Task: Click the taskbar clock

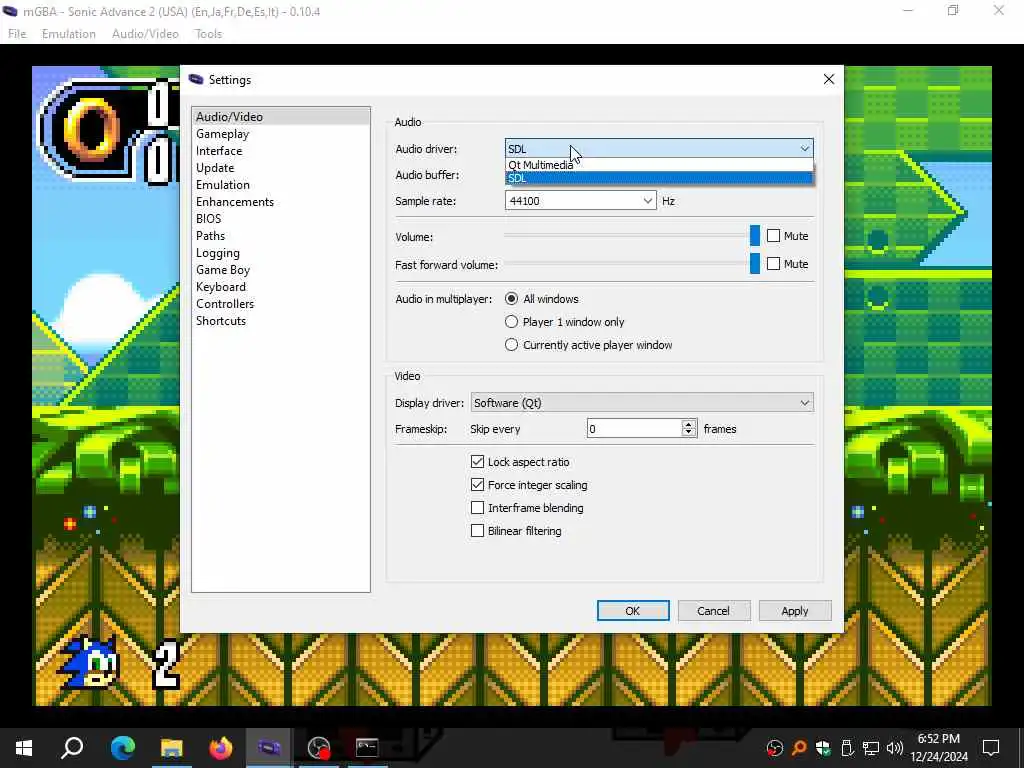Action: (x=938, y=748)
